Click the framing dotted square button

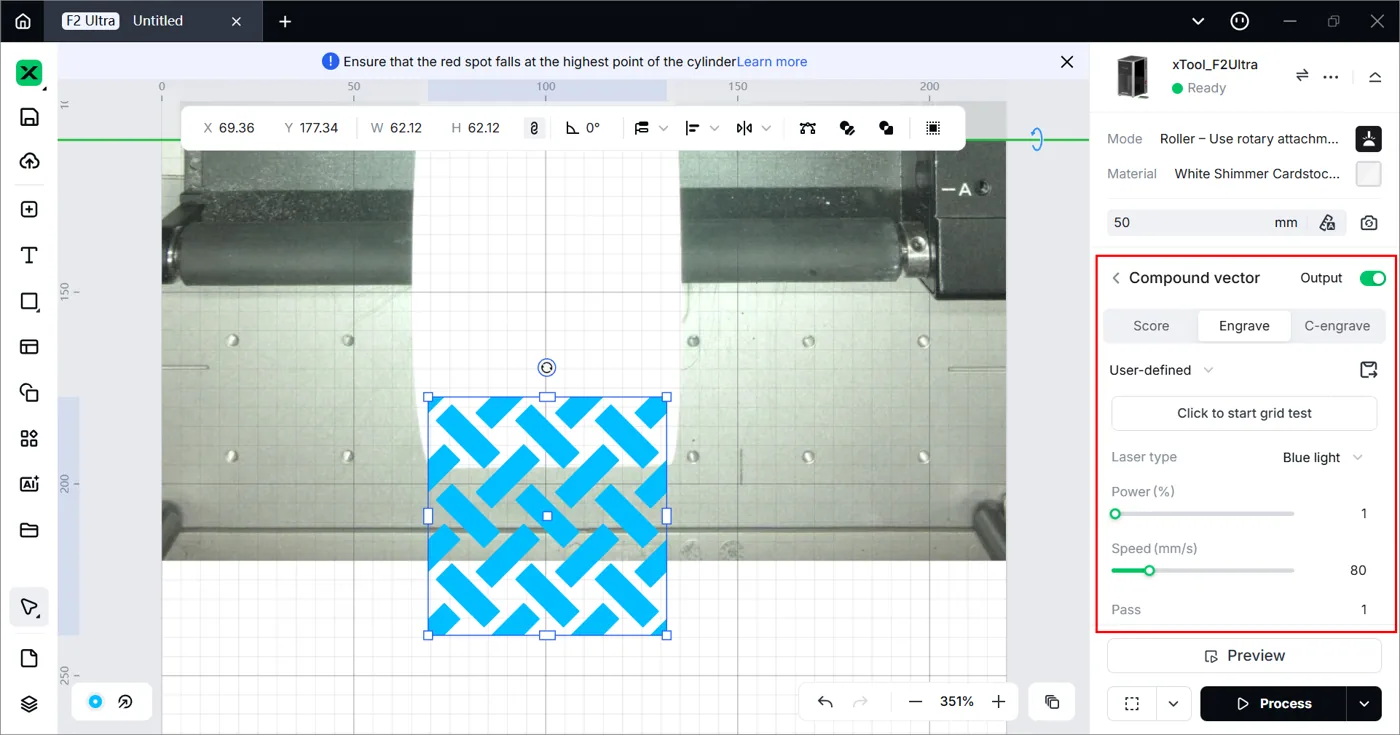tap(1132, 704)
